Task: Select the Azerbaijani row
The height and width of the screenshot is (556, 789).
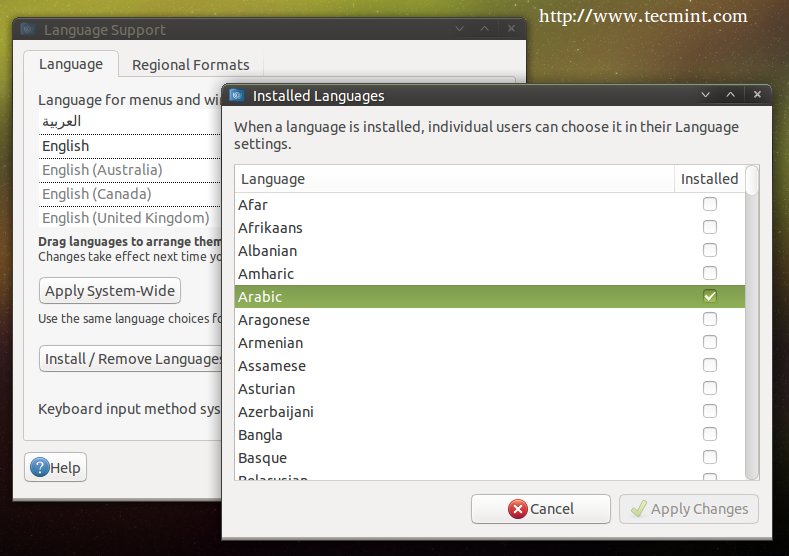Action: 490,412
